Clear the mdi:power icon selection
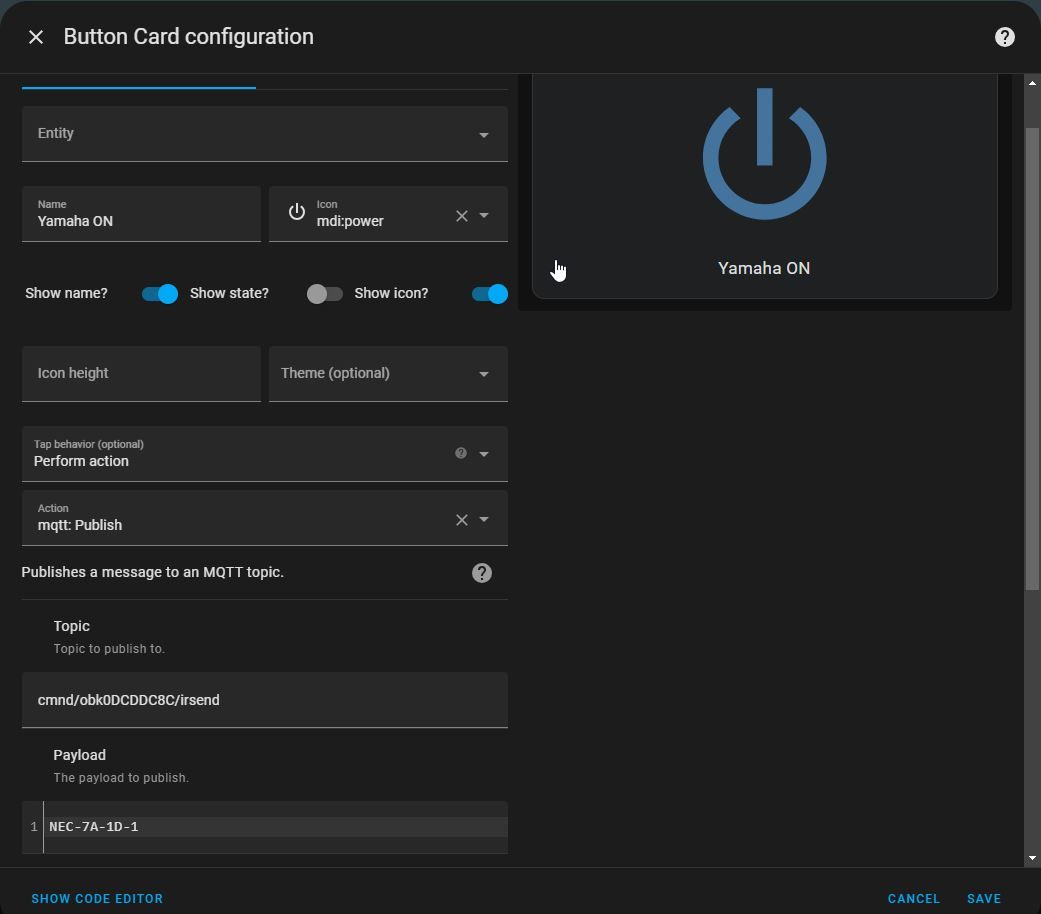Image resolution: width=1041 pixels, height=914 pixels. [462, 216]
